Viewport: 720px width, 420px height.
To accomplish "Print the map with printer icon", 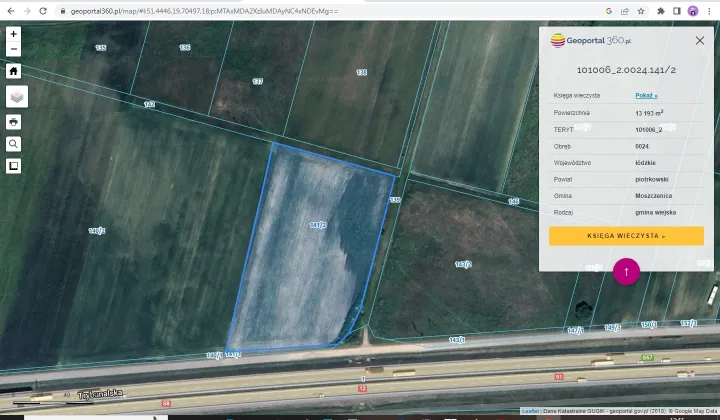I will pyautogui.click(x=14, y=122).
